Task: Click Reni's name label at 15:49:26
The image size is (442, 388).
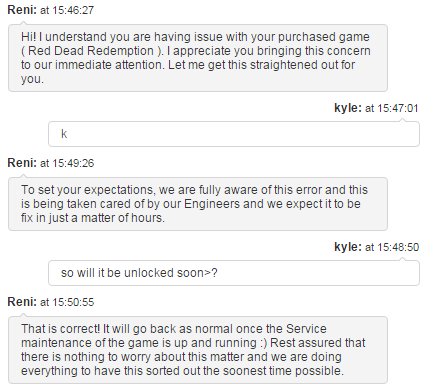Action: [22, 163]
